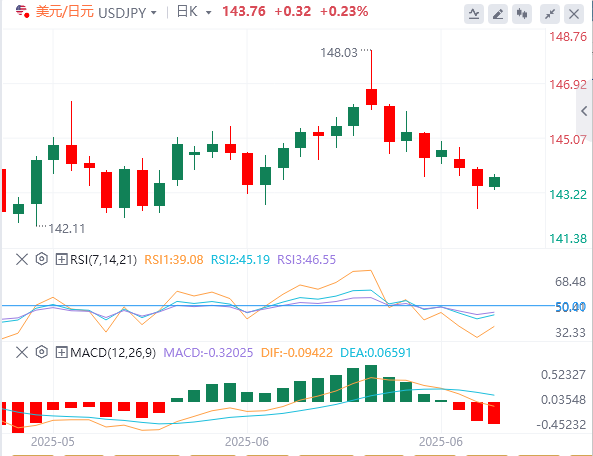
Task: Click the RSI 50 level line label
Action: coord(571,307)
